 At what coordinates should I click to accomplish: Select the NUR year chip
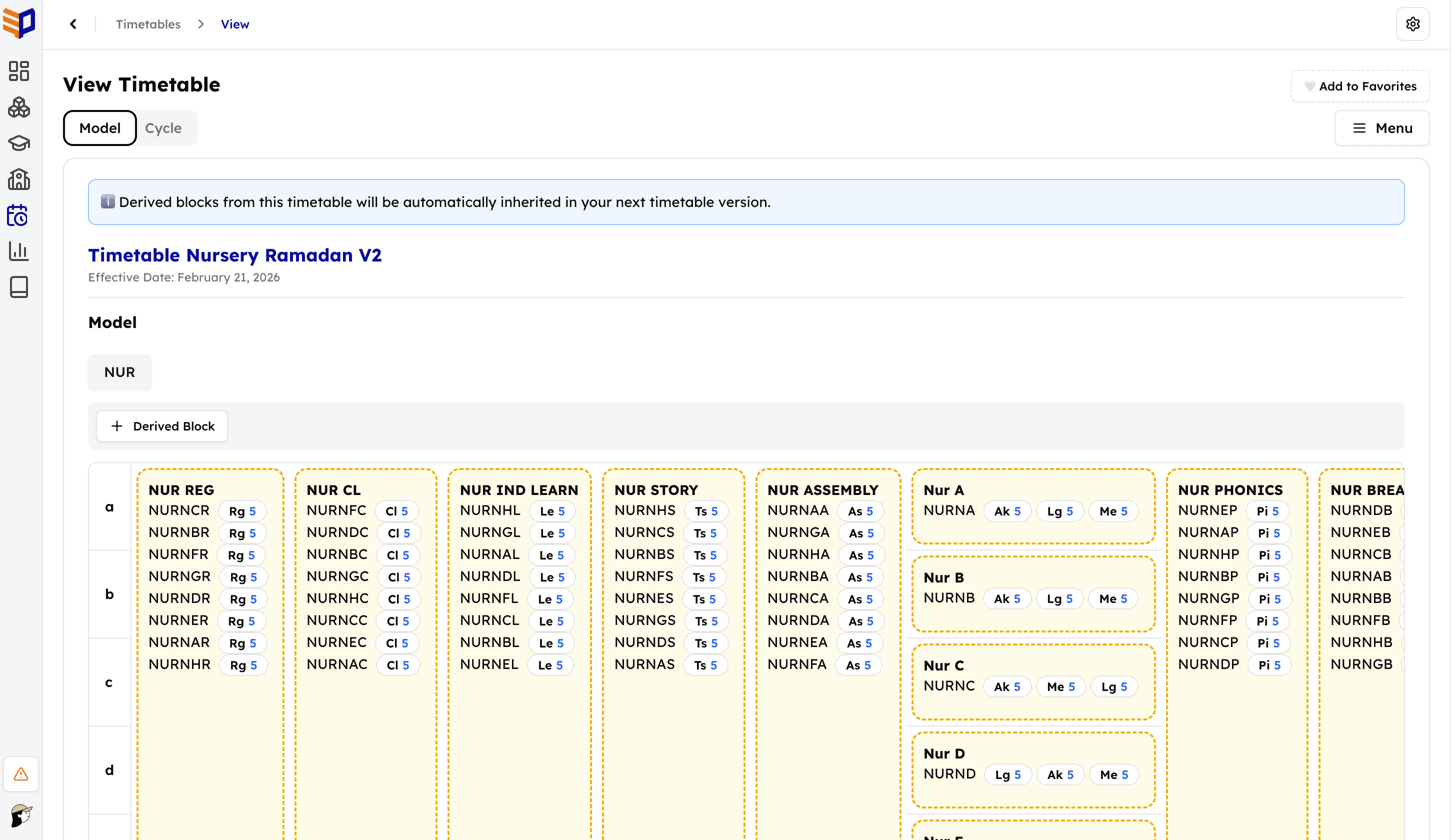point(120,372)
